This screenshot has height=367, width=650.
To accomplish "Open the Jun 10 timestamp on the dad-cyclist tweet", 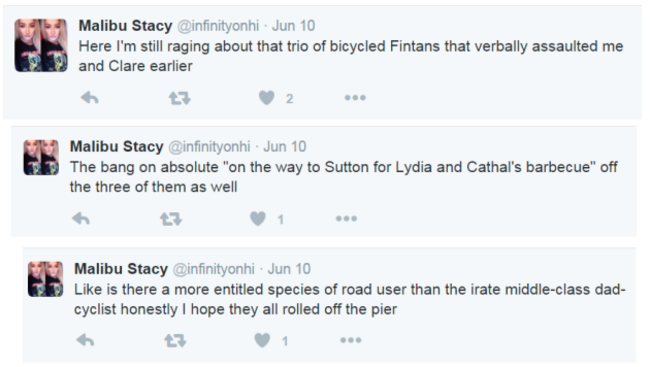I will click(289, 269).
